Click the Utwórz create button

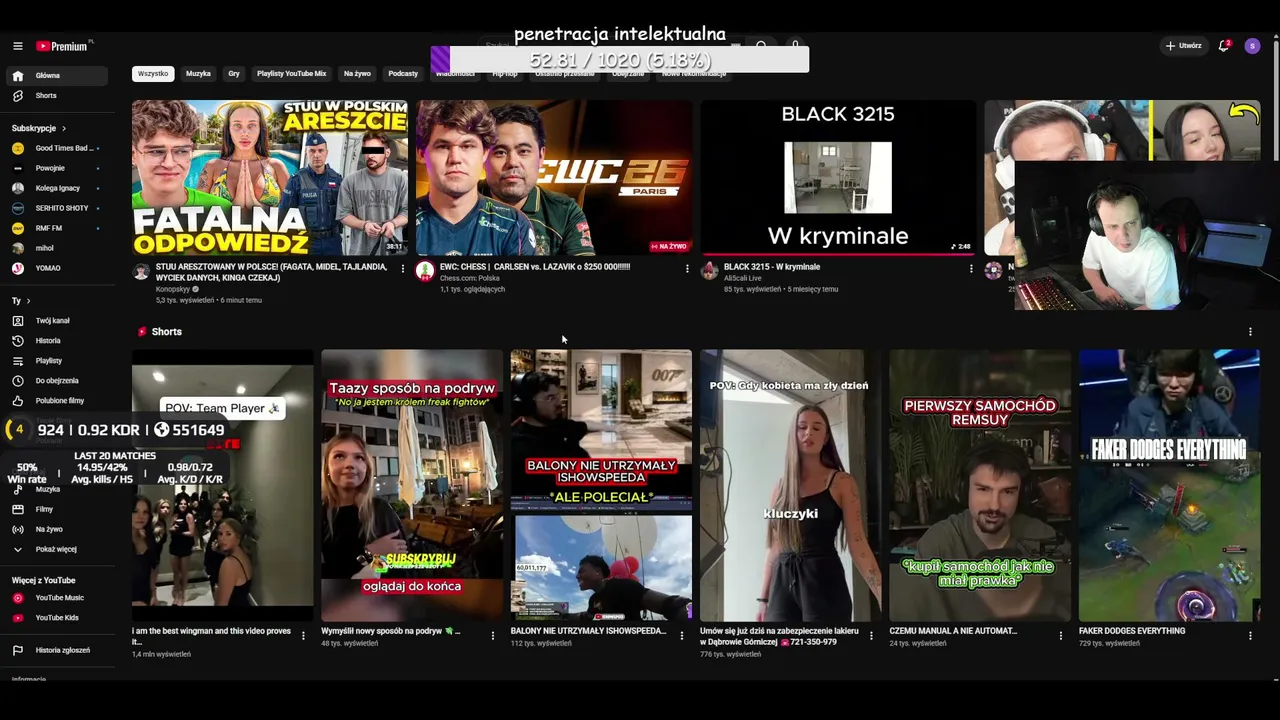1183,46
